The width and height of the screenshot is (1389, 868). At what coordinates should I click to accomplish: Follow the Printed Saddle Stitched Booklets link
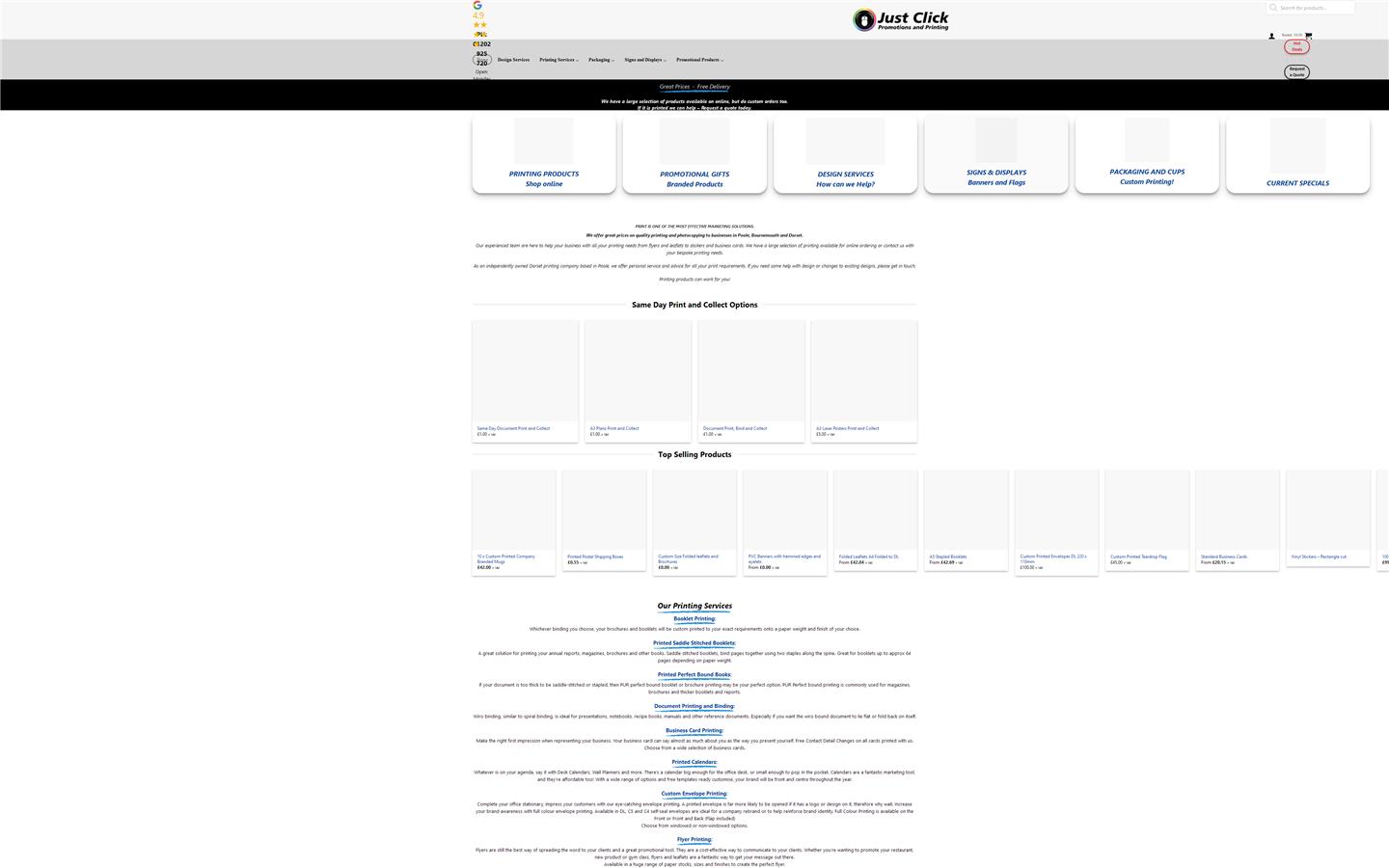[x=694, y=643]
